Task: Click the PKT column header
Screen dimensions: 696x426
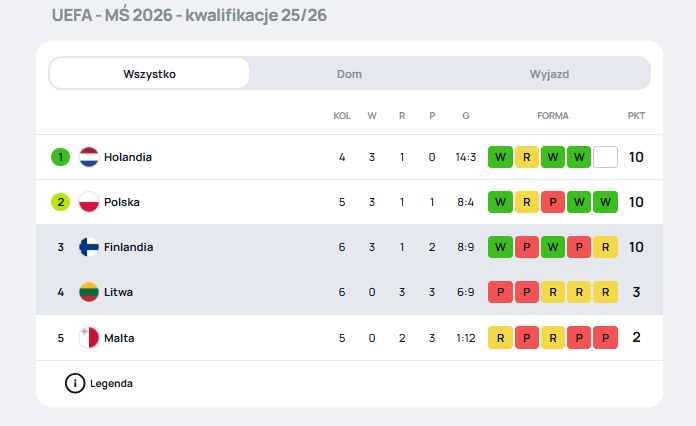Action: [636, 116]
